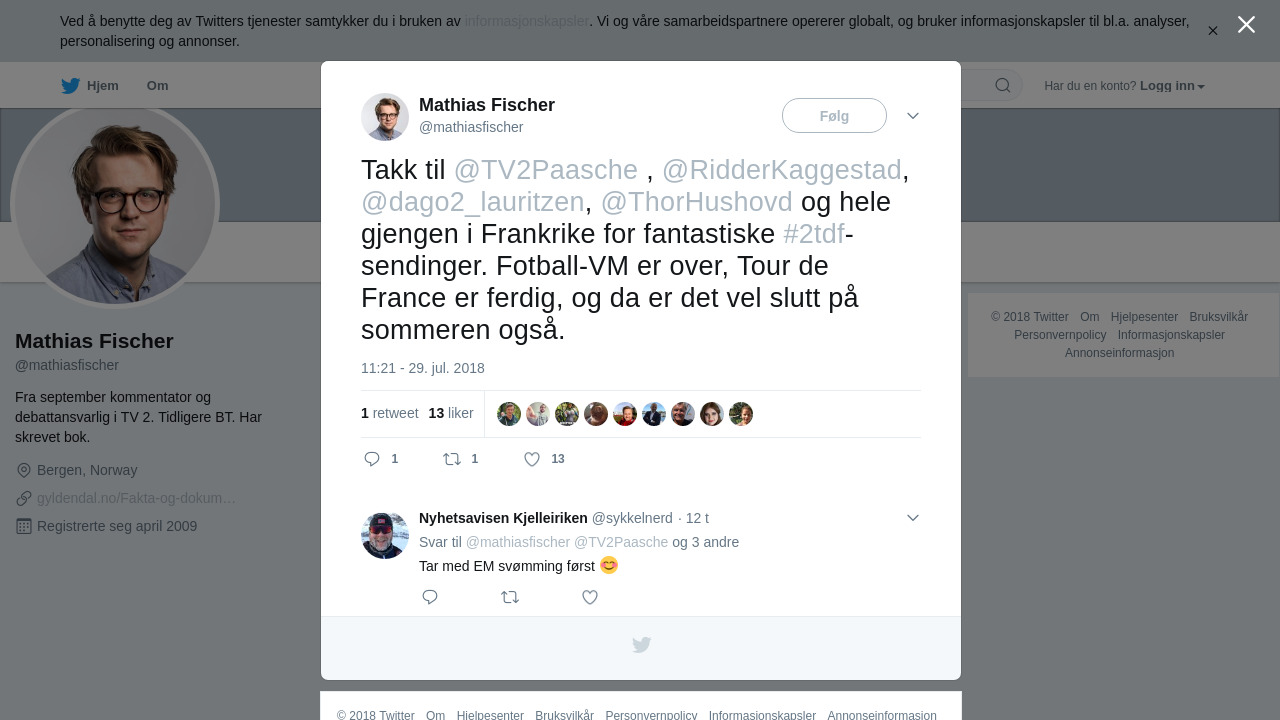Click the search magnifier icon

pos(1003,85)
